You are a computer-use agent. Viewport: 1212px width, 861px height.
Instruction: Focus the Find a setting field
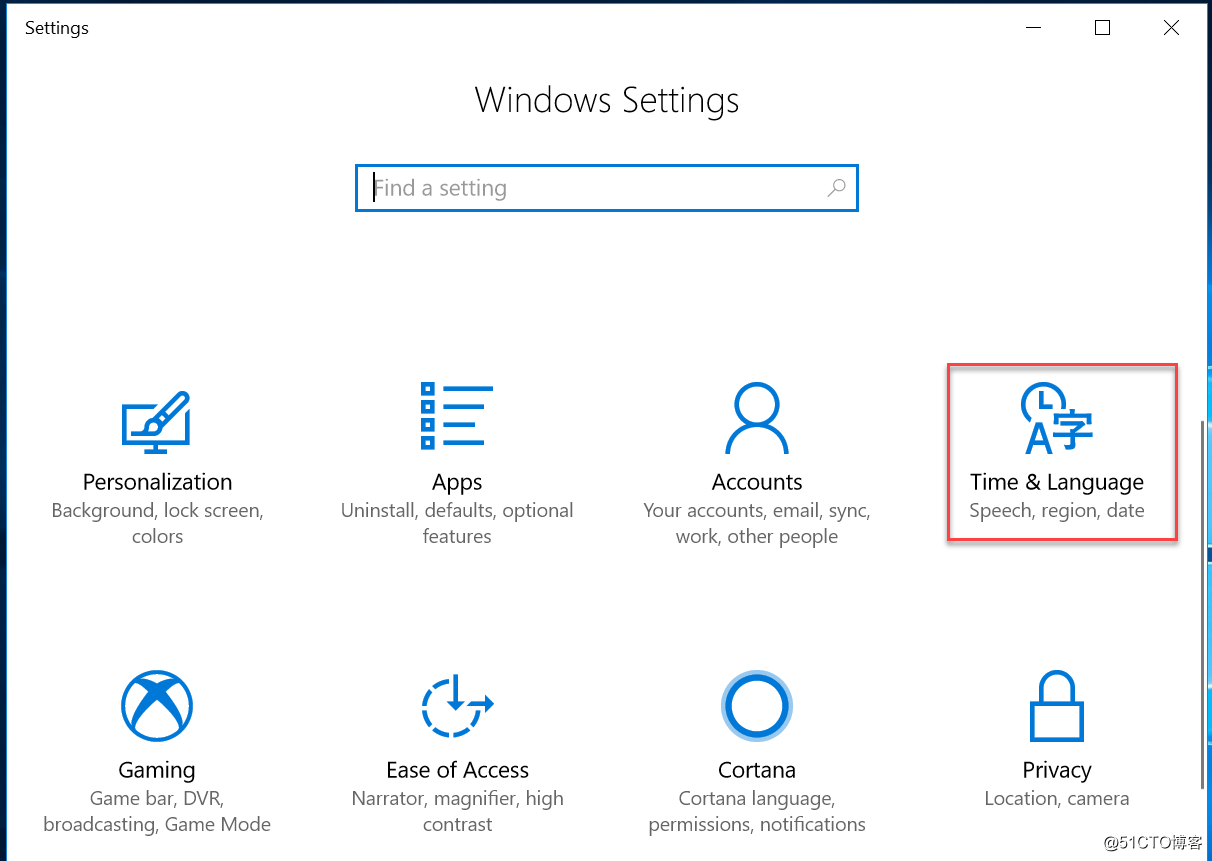click(x=607, y=188)
